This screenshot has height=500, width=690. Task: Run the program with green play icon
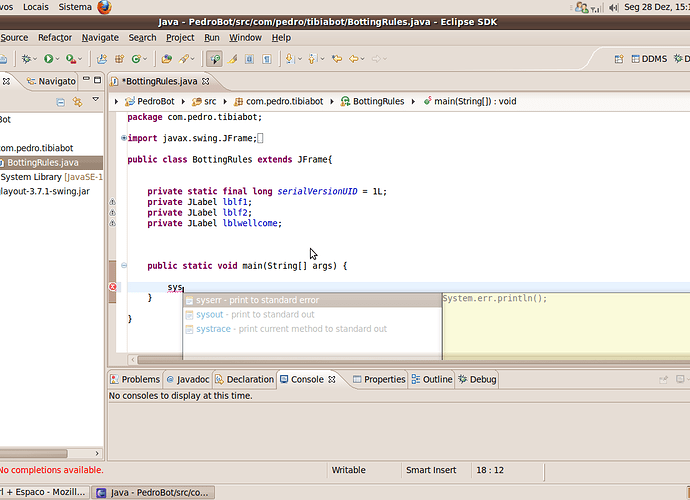coord(48,59)
